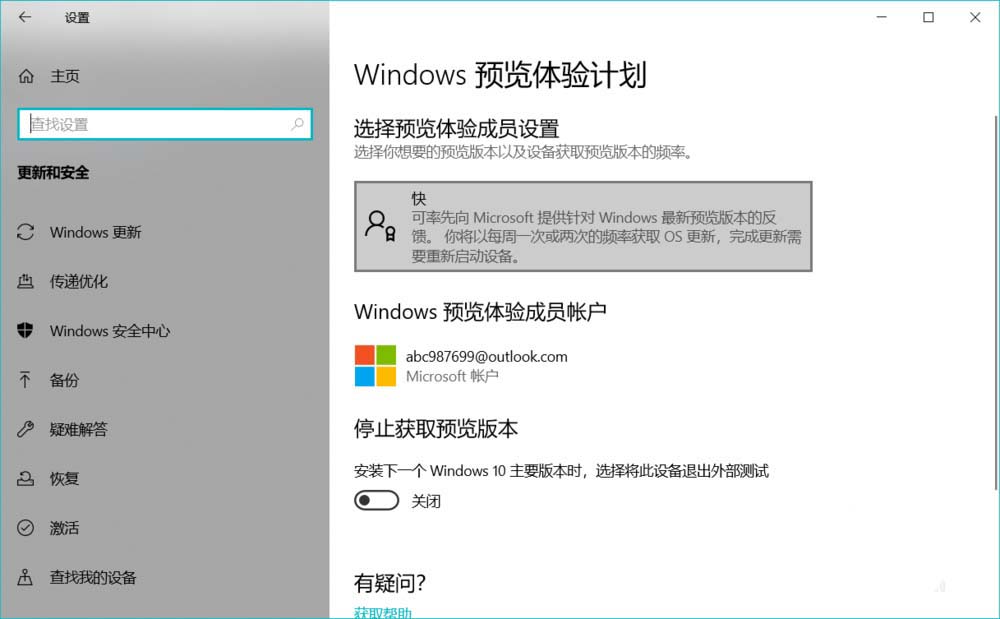Viewport: 1000px width, 619px height.
Task: Select the 疑难解答 wrench icon
Action: click(26, 429)
